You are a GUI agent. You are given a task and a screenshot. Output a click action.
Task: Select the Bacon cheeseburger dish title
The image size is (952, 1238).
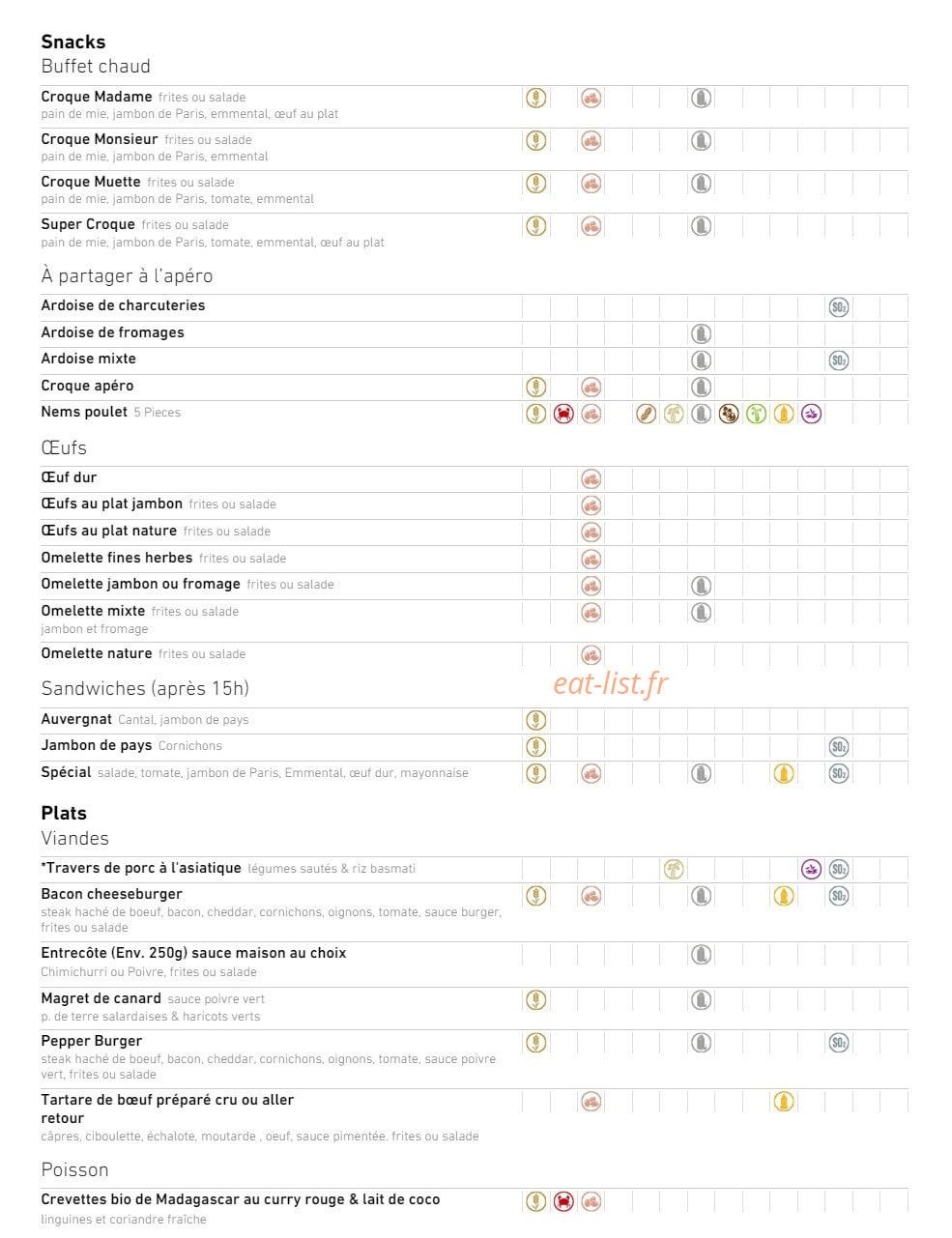pyautogui.click(x=111, y=894)
